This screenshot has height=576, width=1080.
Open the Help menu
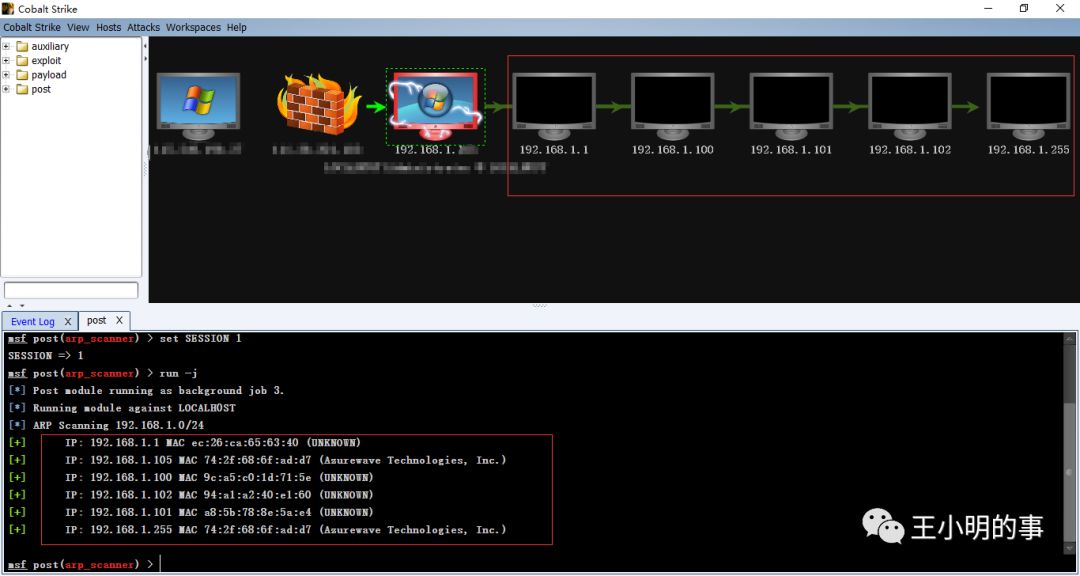click(236, 28)
